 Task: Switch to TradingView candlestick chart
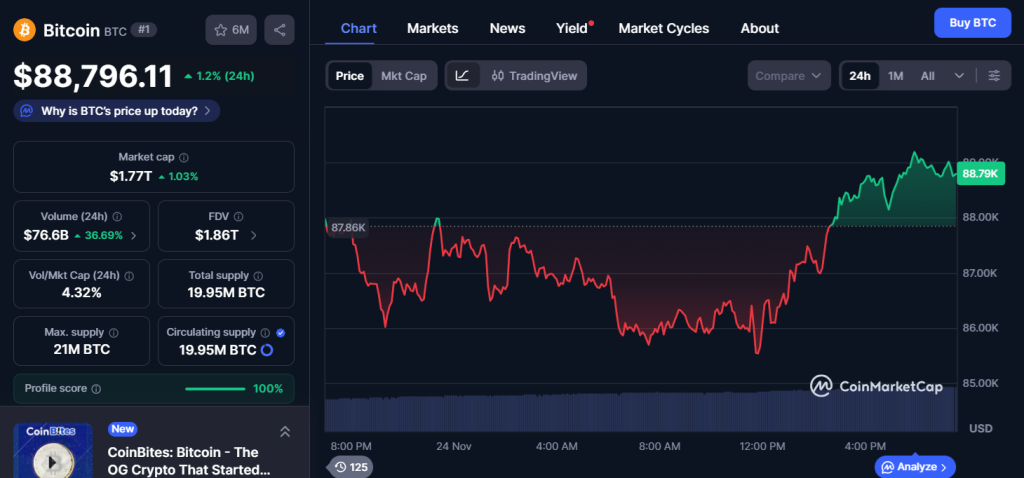pos(534,76)
